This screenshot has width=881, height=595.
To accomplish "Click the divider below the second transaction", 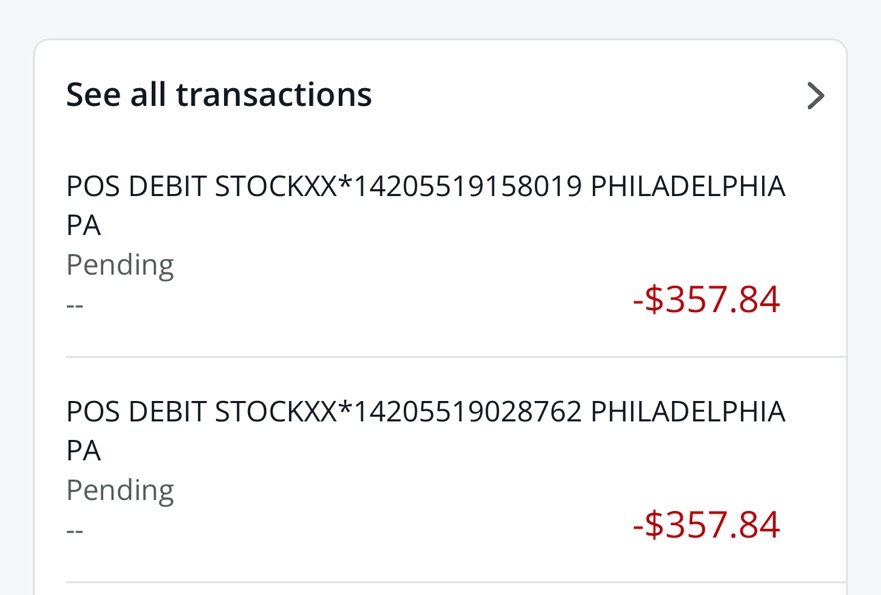I will point(455,582).
